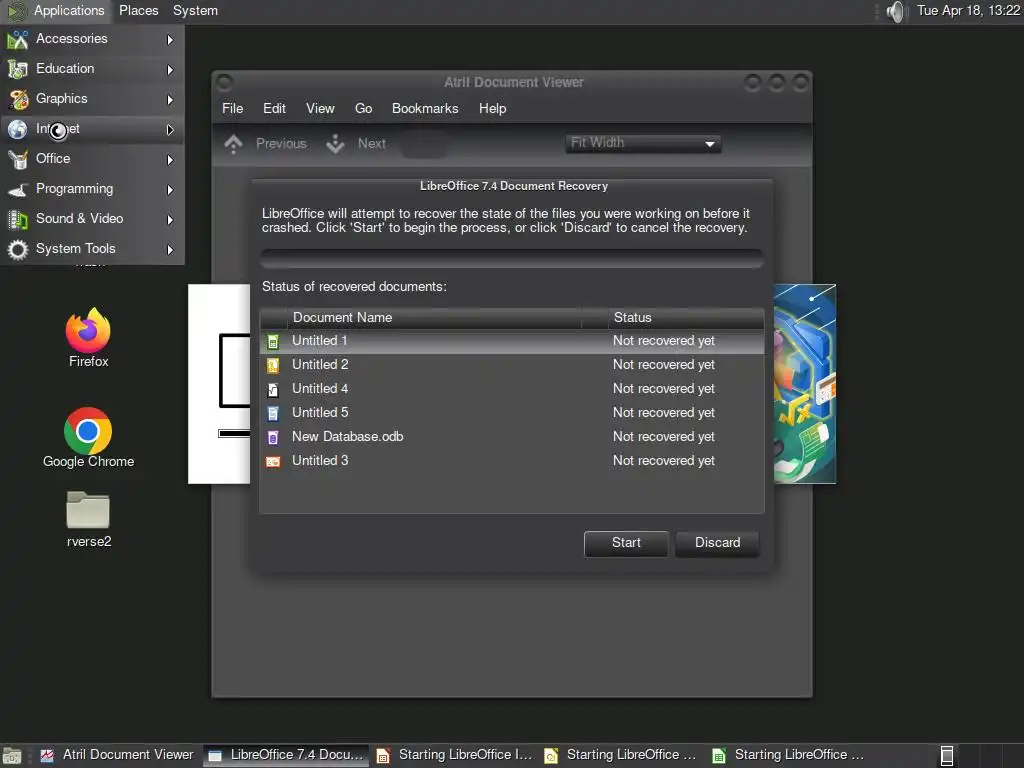Click the database icon beside New Database.odb

pos(273,438)
